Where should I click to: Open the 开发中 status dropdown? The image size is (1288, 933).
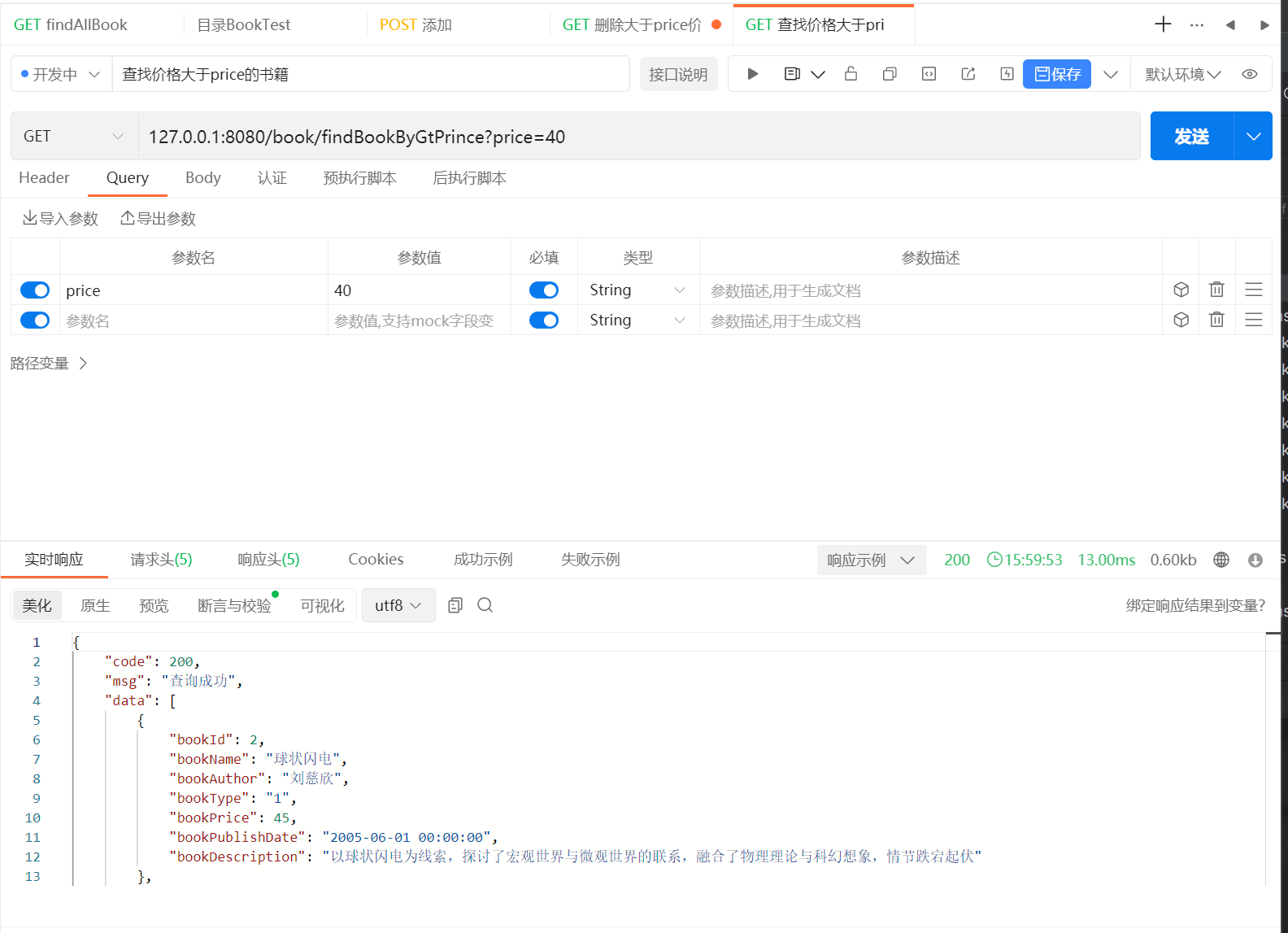coord(61,74)
